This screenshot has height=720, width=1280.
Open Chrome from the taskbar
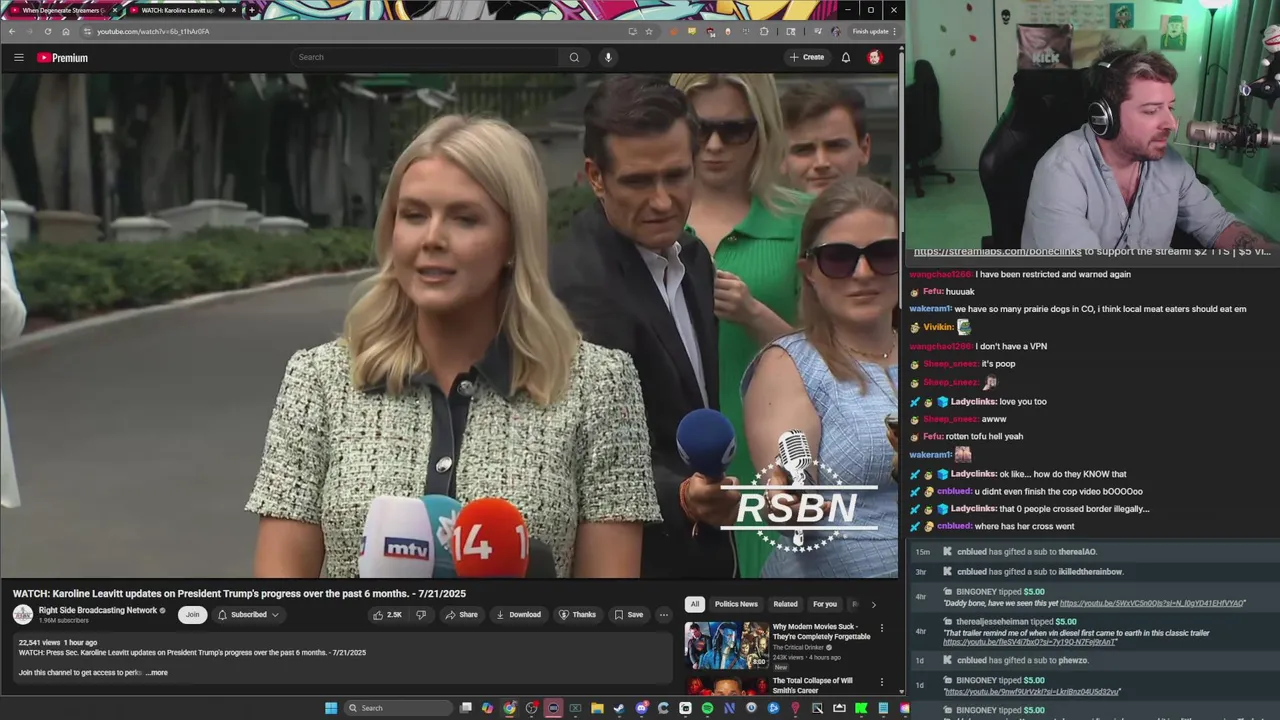[510, 708]
